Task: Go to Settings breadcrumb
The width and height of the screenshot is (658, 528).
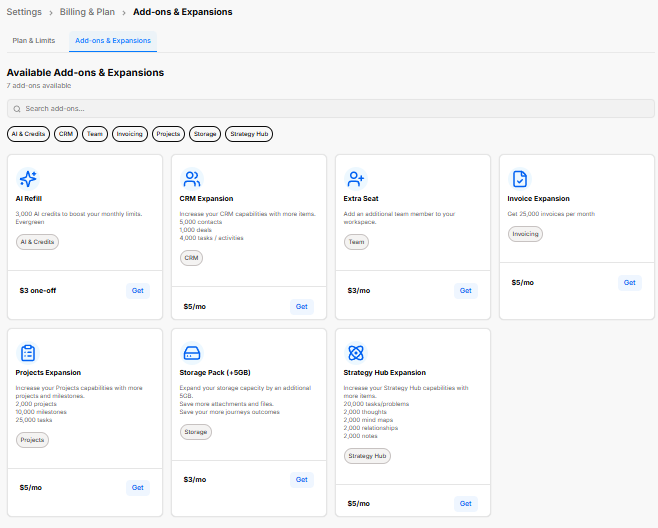Action: tap(24, 12)
